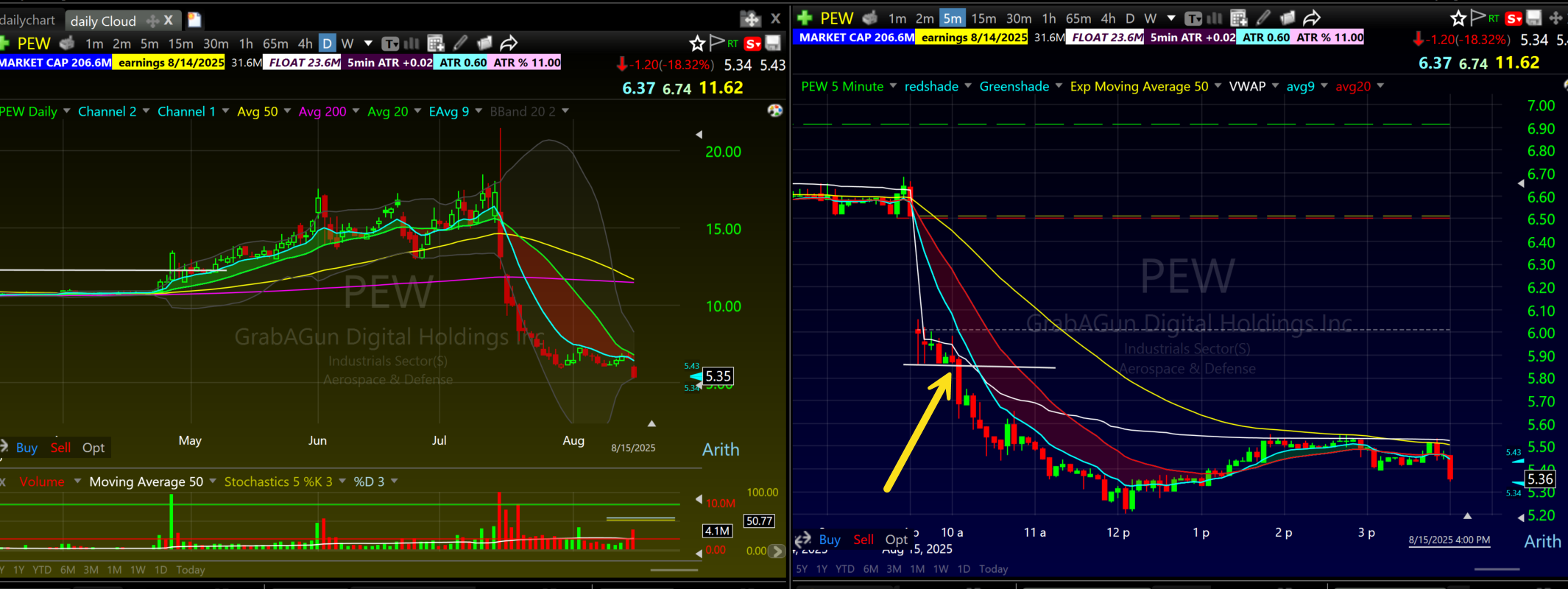This screenshot has height=589, width=1568.
Task: Click PEW symbol field on daily chart
Action: pyautogui.click(x=34, y=43)
